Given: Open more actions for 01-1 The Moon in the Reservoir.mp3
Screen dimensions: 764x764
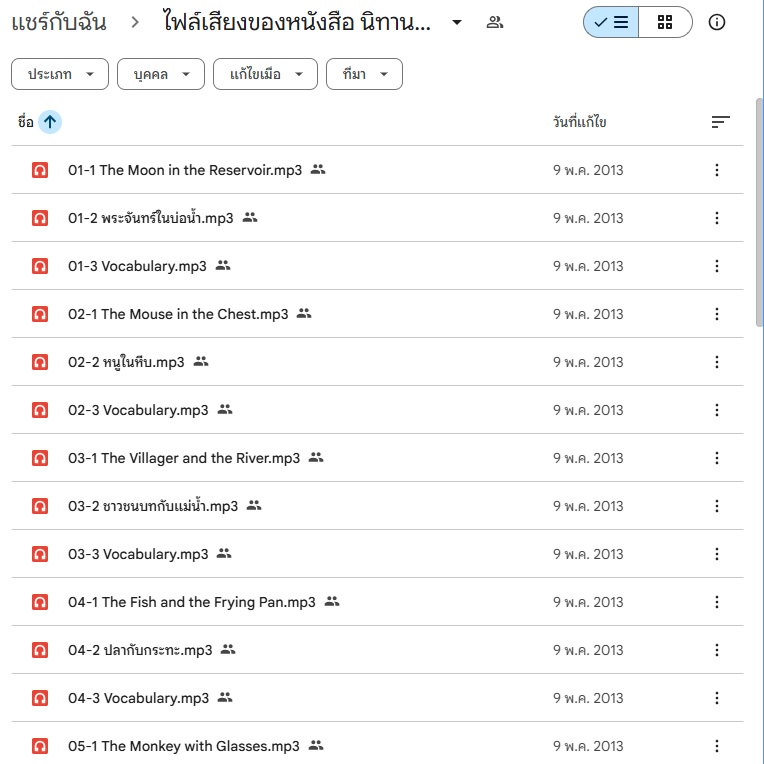Looking at the screenshot, I should [716, 170].
